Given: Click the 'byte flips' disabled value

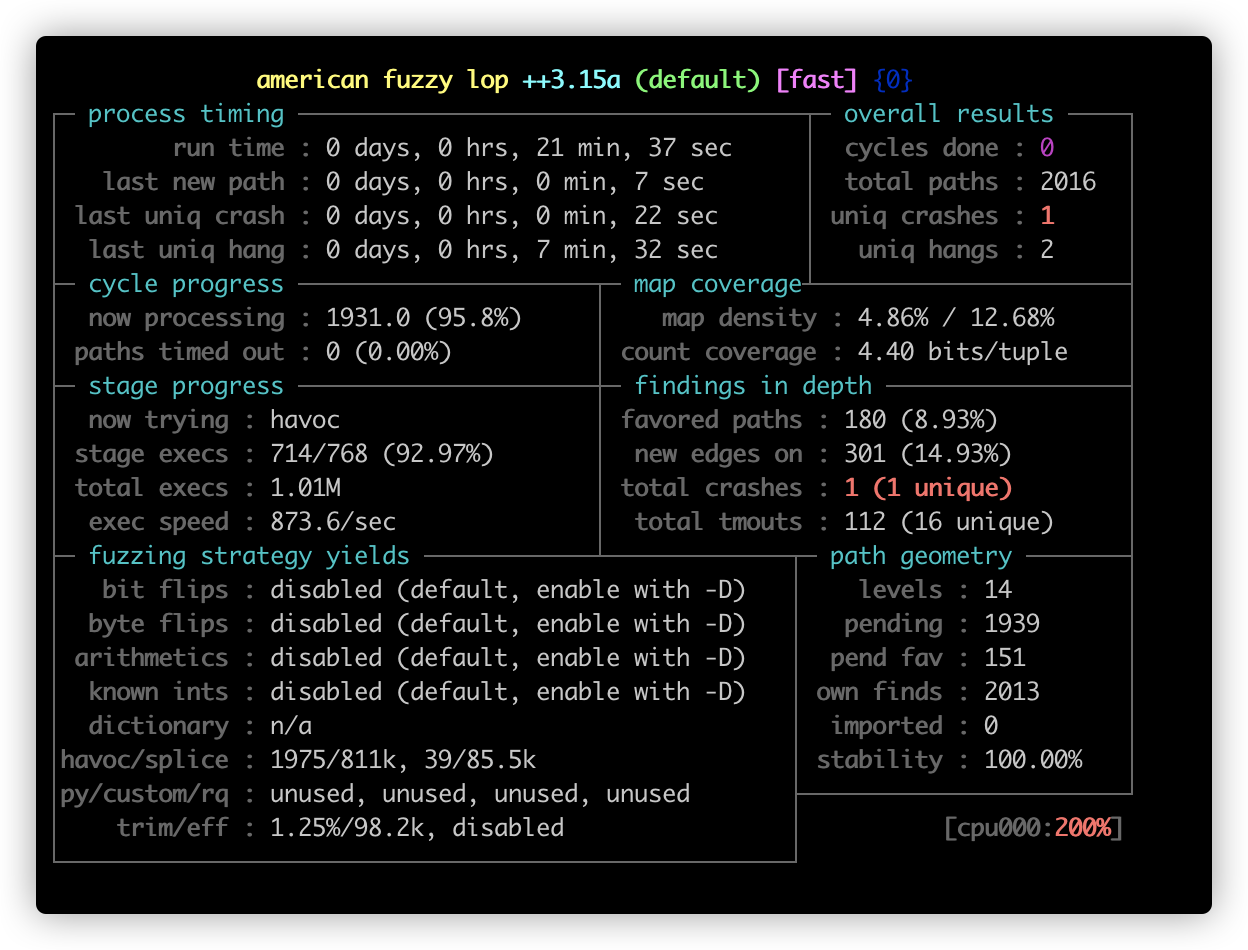Looking at the screenshot, I should 508,624.
